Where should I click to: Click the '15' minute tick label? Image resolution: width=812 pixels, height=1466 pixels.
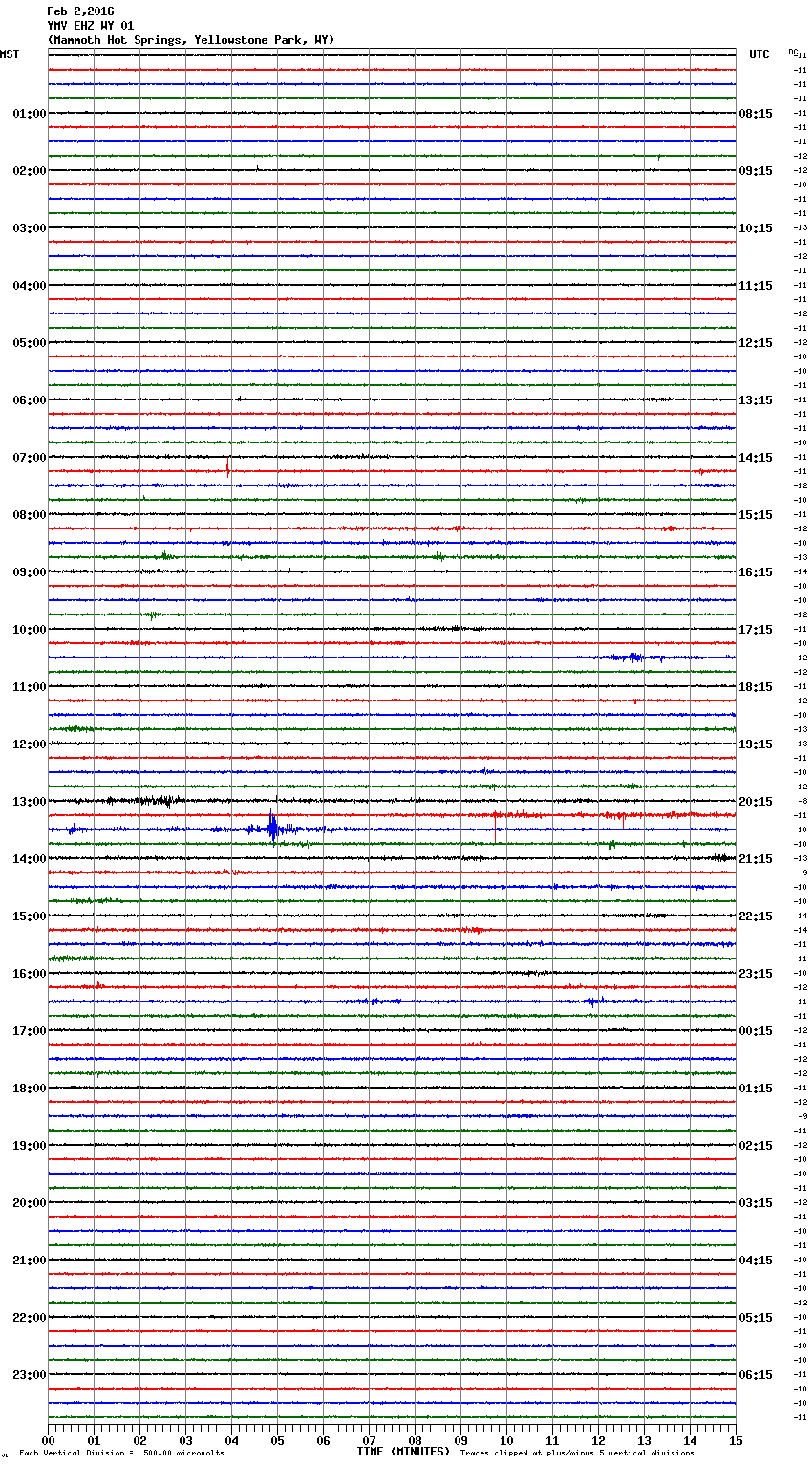tap(735, 1440)
